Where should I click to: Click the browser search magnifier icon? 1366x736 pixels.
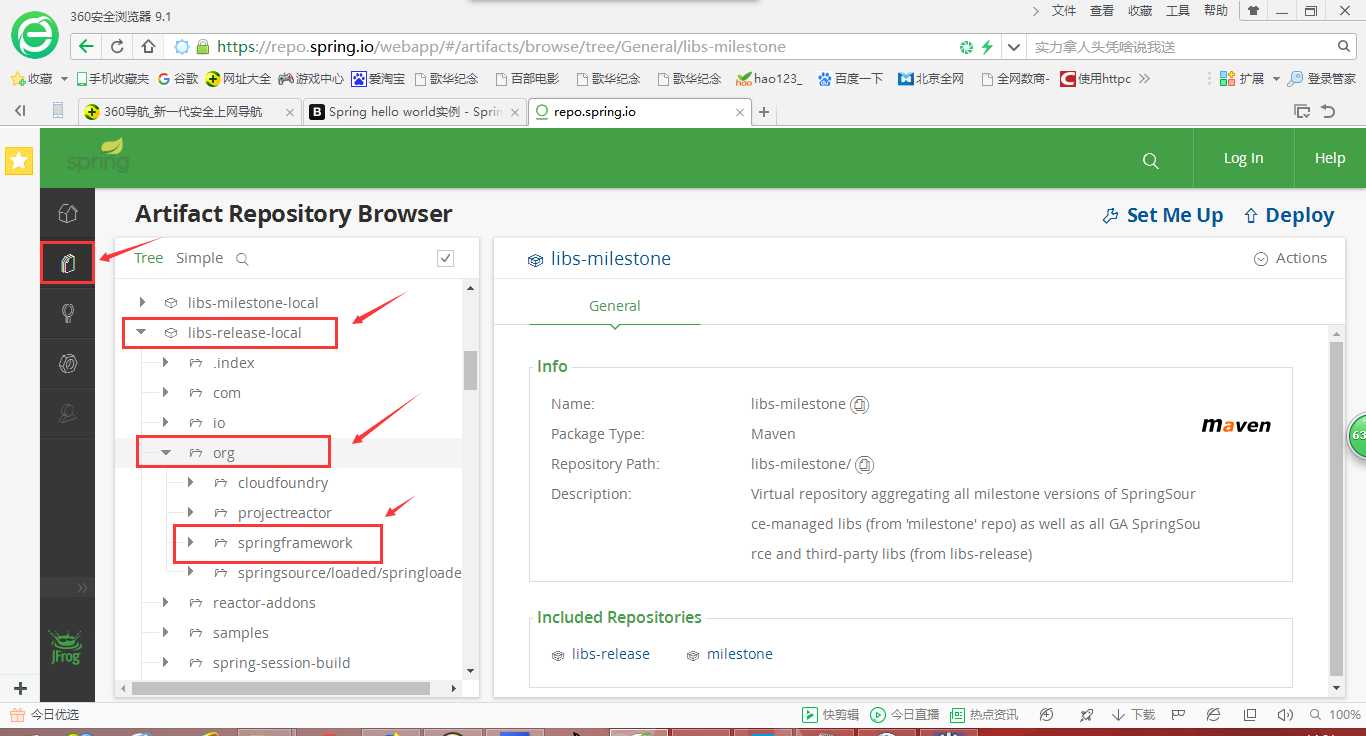(x=1344, y=46)
